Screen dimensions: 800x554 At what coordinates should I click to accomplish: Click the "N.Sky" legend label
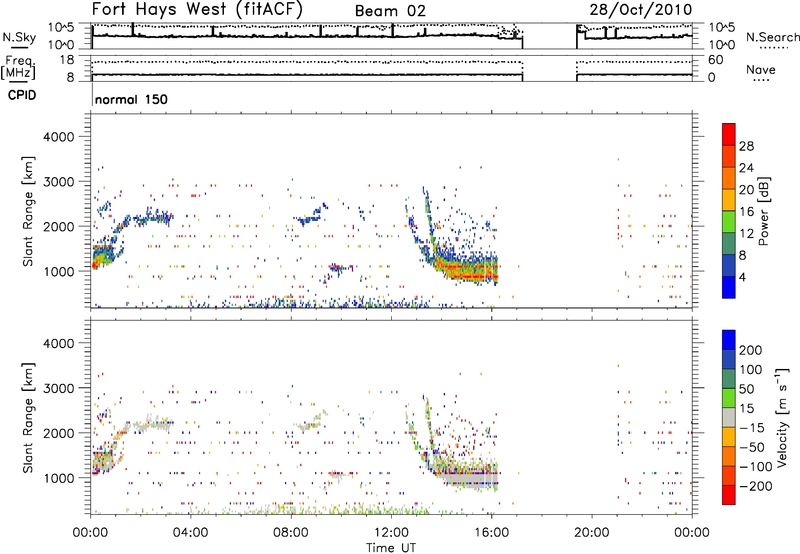point(19,37)
